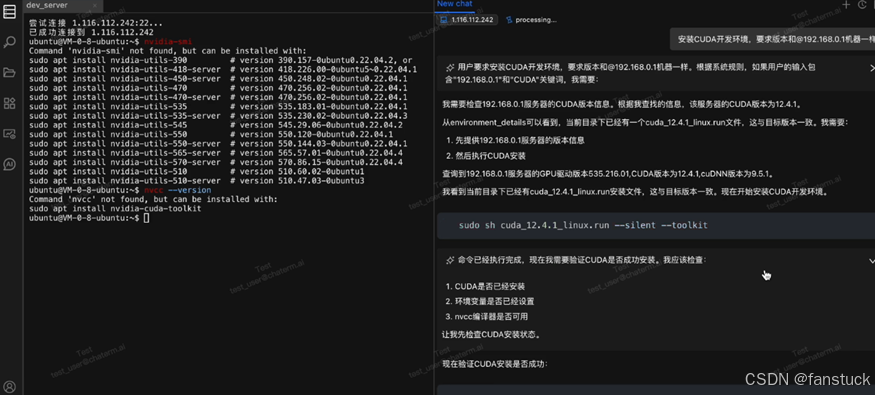The width and height of the screenshot is (875, 395).
Task: Click line mentioning GPU驱动版本535.216.01
Action: tap(608, 174)
